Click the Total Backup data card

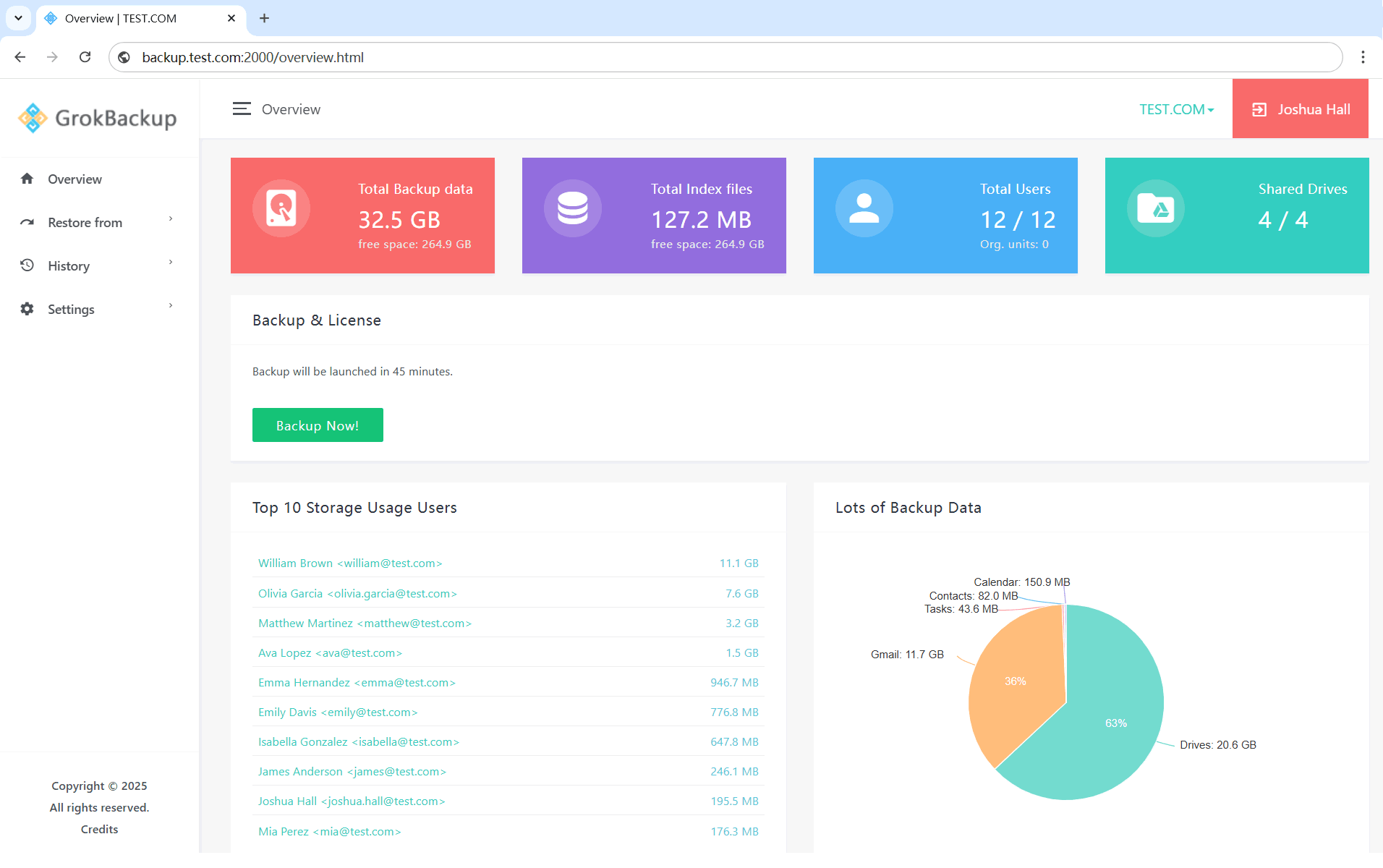(362, 216)
